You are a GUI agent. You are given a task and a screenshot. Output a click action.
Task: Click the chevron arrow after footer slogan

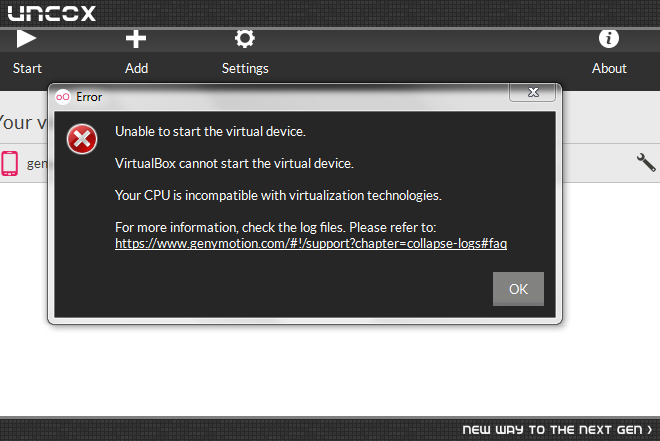tap(650, 430)
